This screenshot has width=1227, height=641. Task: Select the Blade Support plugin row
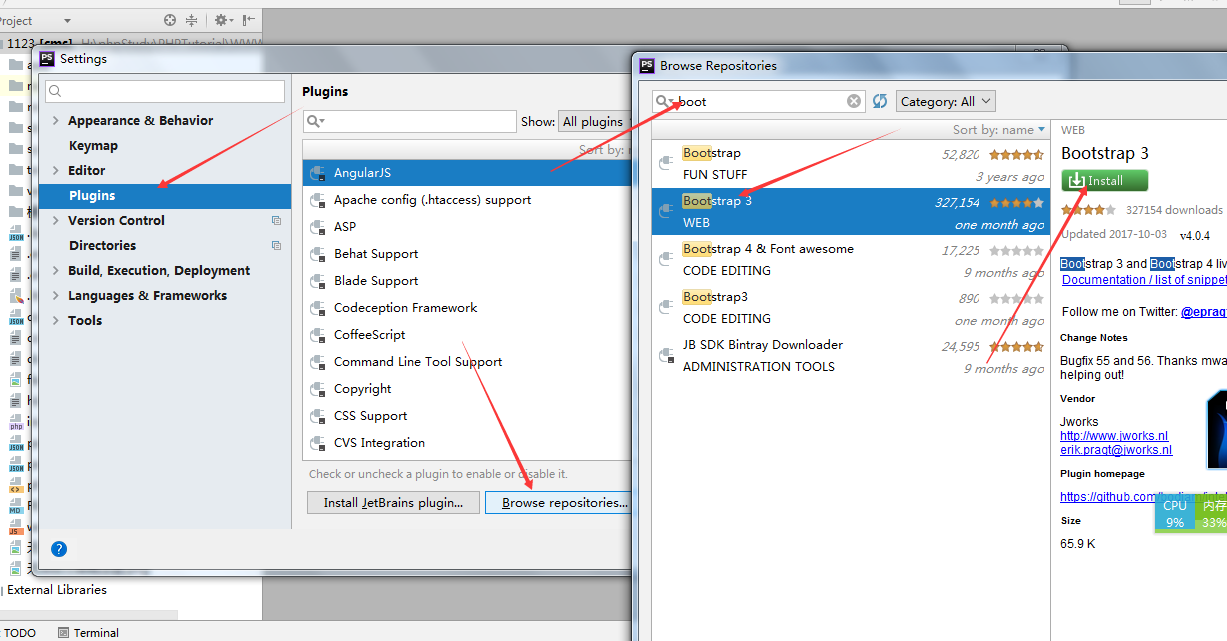tap(467, 281)
